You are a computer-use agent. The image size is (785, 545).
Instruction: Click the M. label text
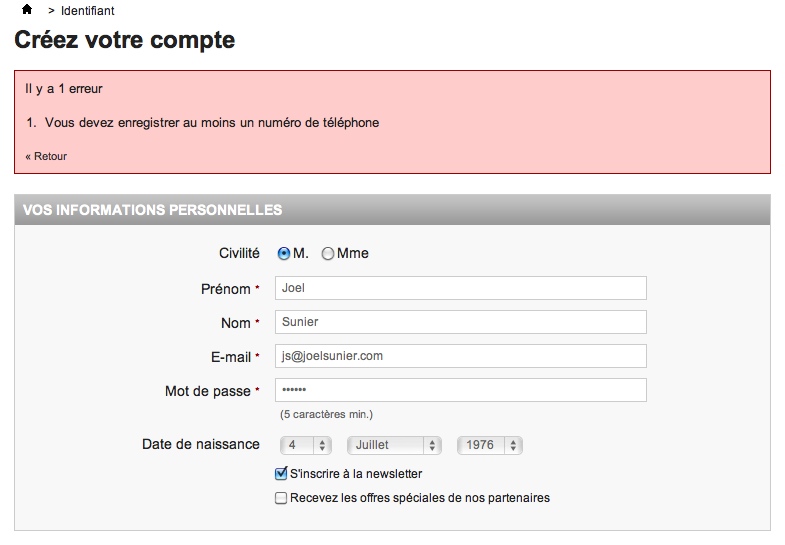pyautogui.click(x=301, y=253)
